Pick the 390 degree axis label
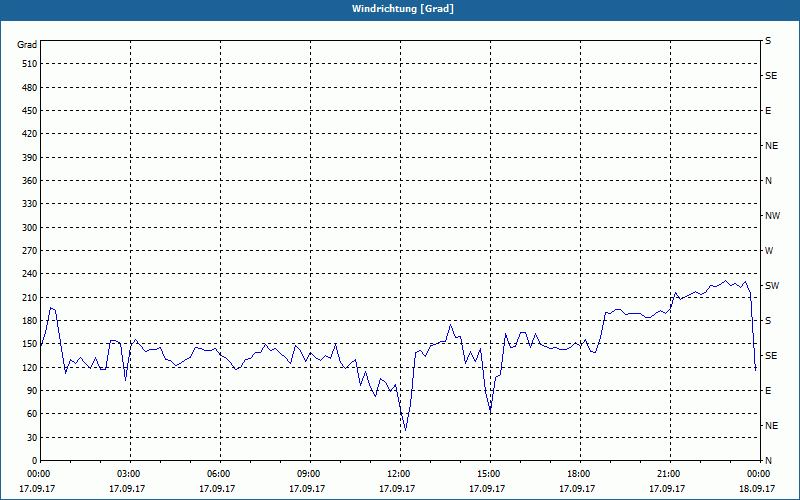The width and height of the screenshot is (800, 500). pos(30,158)
